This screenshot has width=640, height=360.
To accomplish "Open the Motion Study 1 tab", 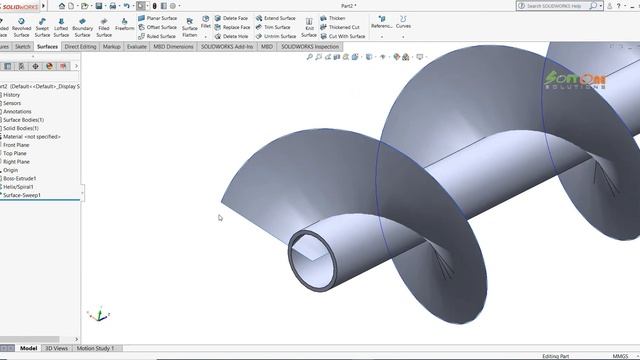I will click(96, 348).
